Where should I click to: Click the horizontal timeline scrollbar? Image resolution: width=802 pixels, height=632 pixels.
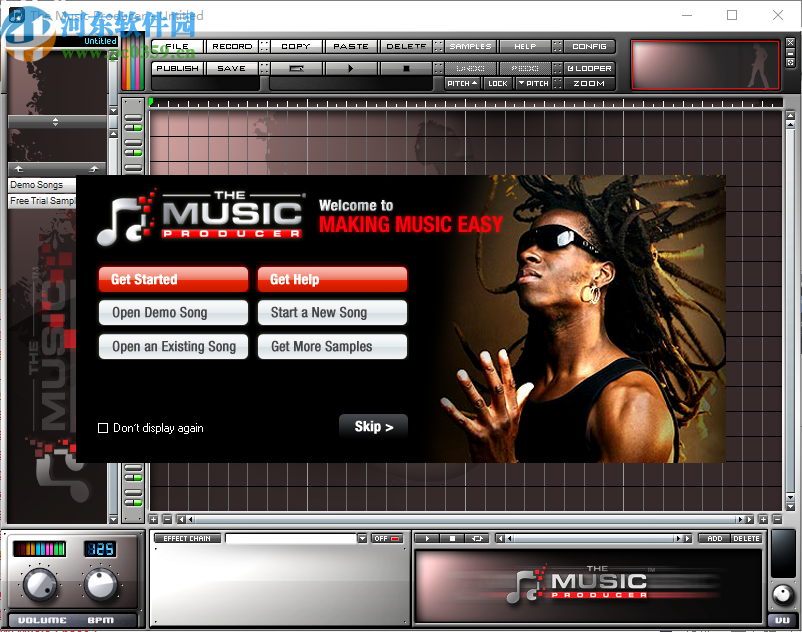(450, 519)
